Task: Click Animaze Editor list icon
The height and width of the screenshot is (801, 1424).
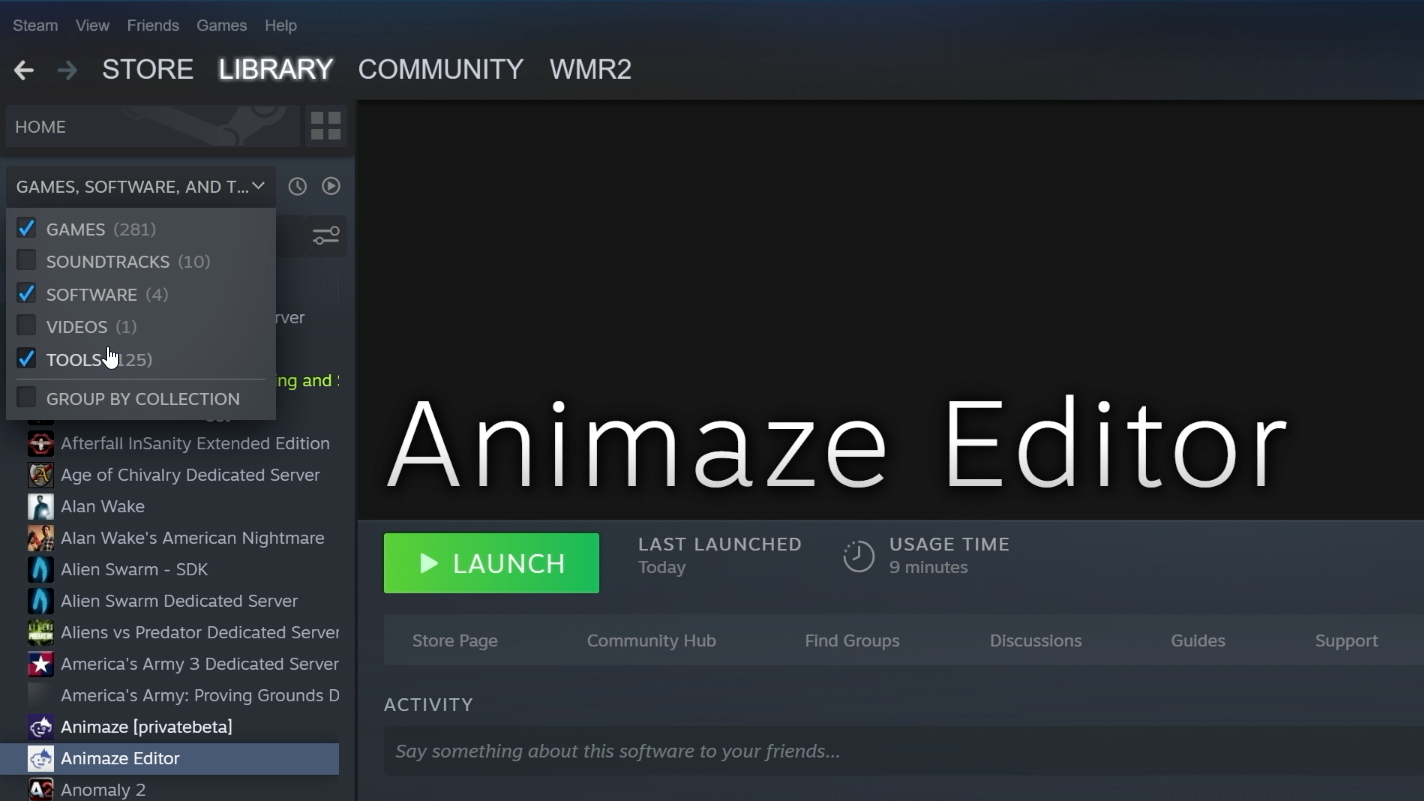Action: [x=41, y=758]
